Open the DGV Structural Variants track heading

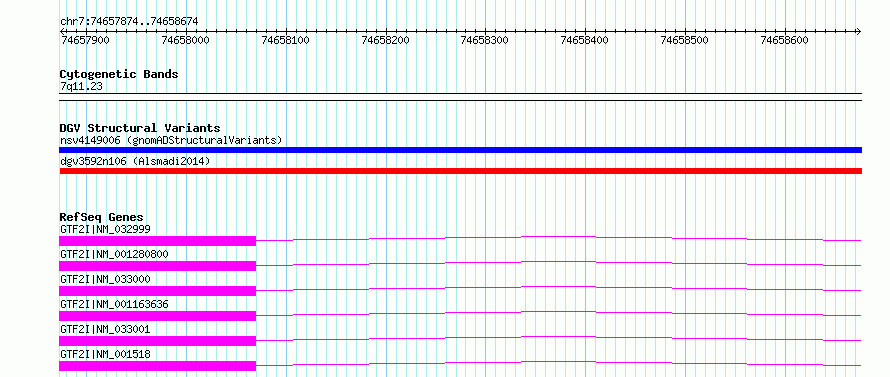[140, 128]
